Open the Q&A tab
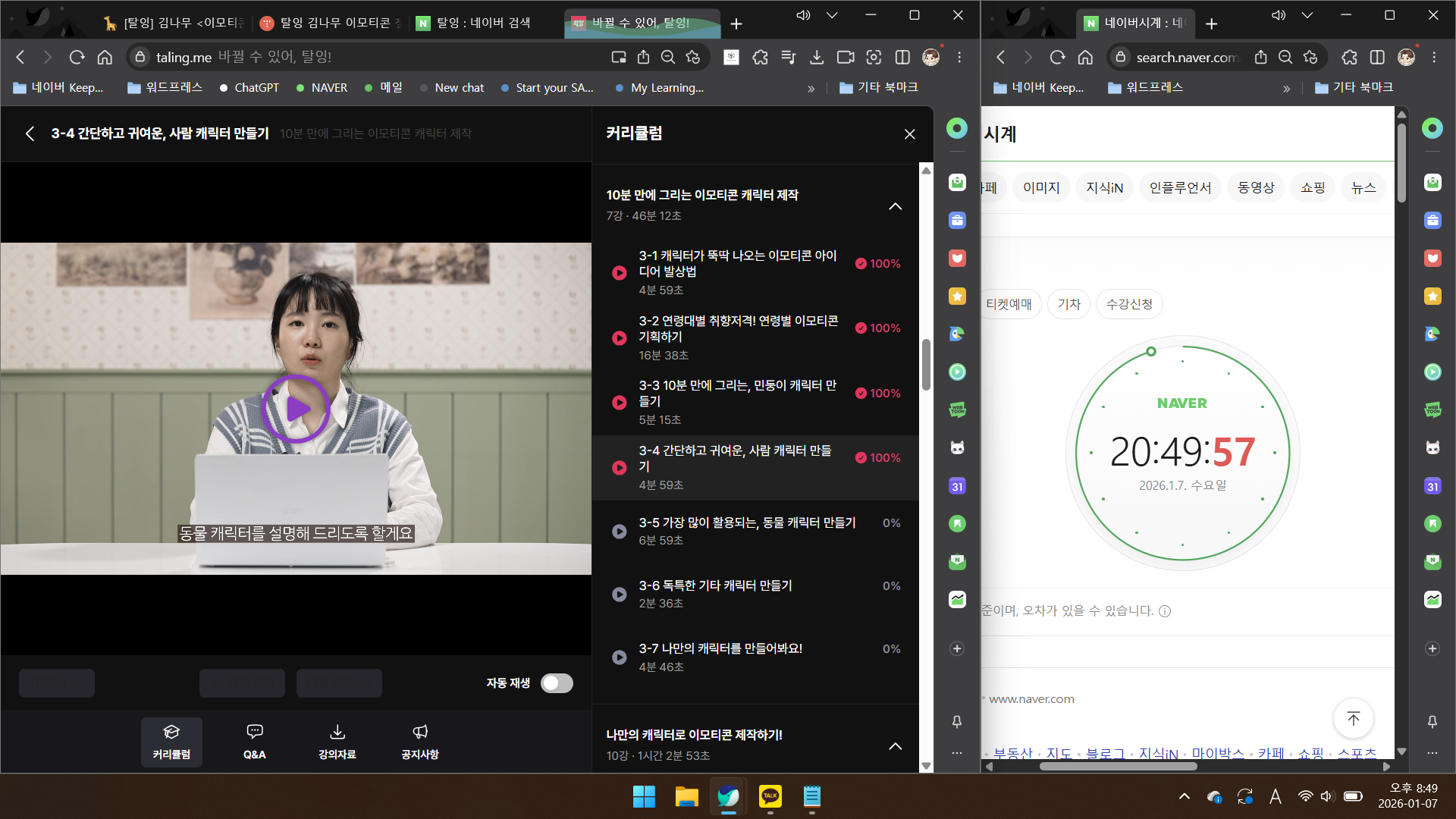The height and width of the screenshot is (819, 1456). 254,742
